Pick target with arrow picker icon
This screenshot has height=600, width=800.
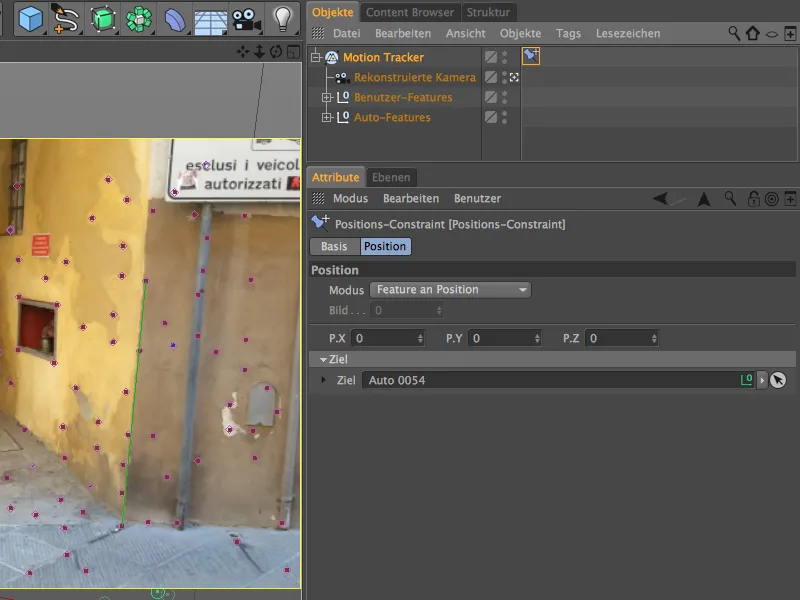tap(778, 380)
